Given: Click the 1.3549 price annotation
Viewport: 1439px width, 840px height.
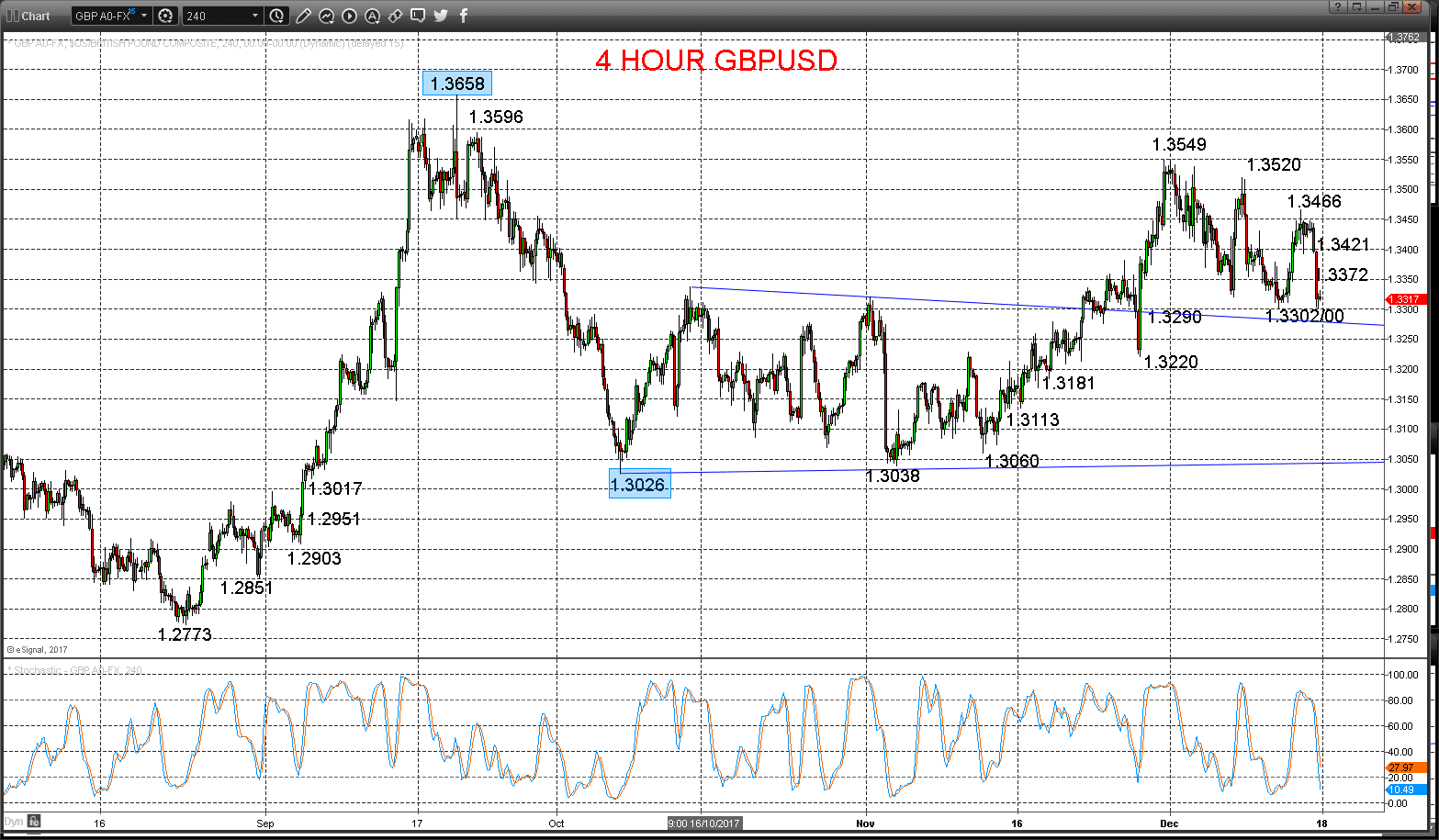Looking at the screenshot, I should pos(1179,144).
